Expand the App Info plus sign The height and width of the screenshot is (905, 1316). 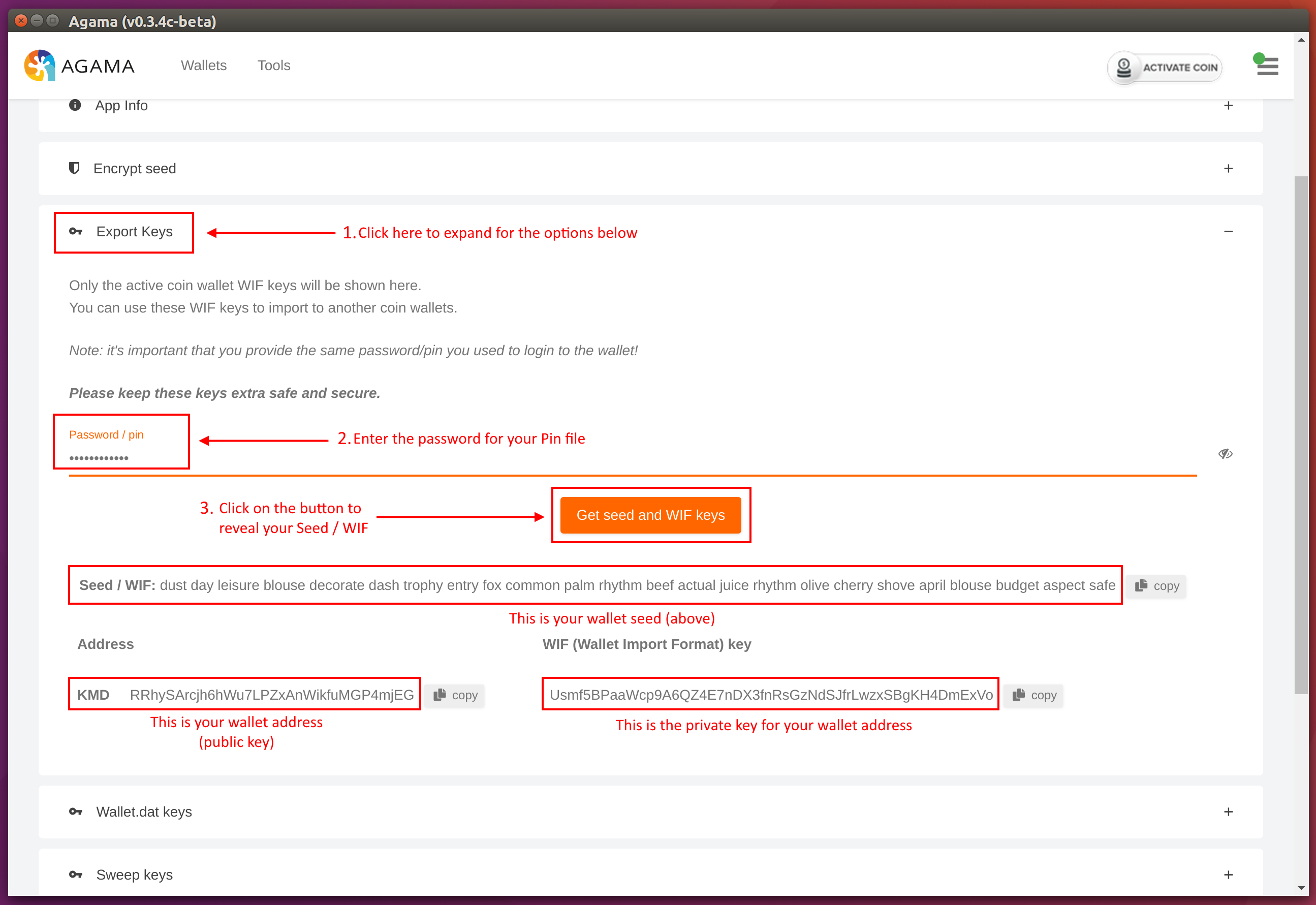[1228, 106]
